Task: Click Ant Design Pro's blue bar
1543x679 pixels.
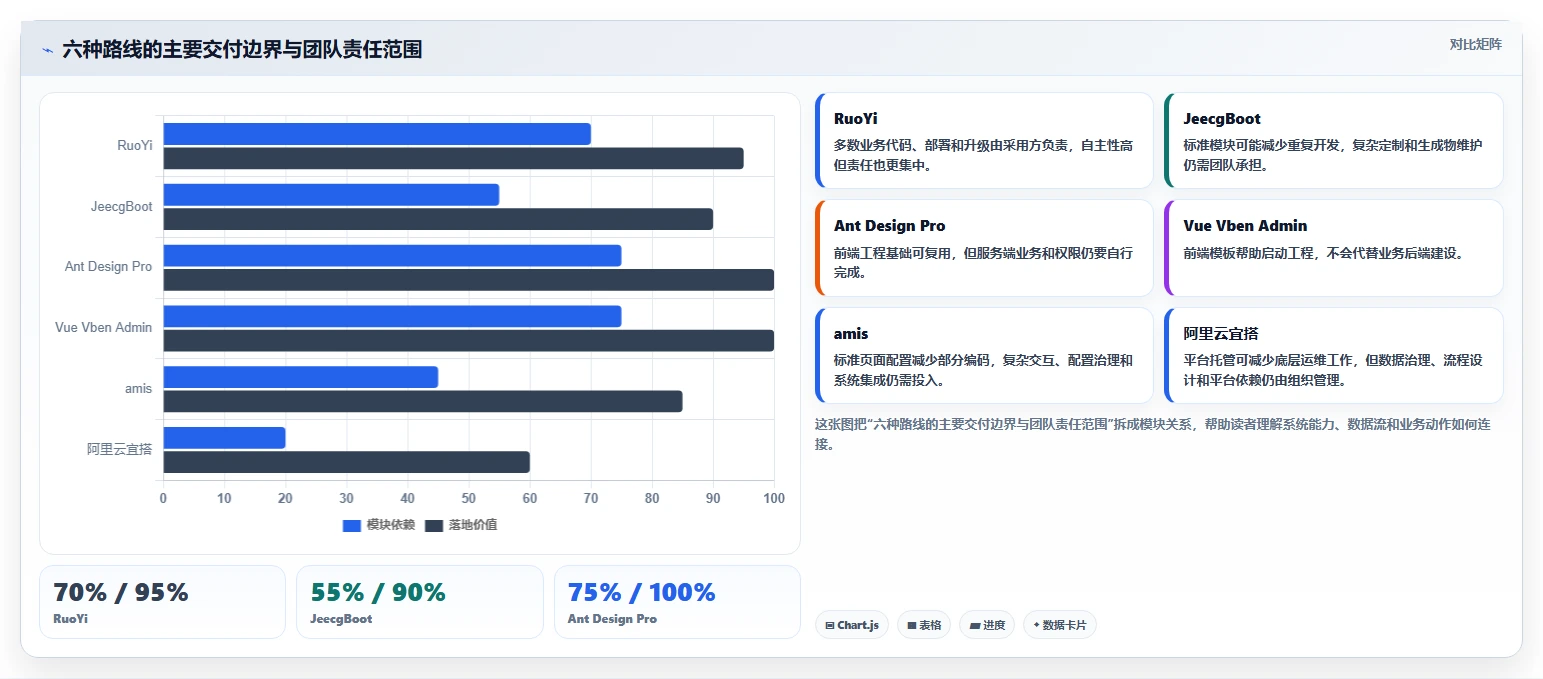Action: [x=392, y=256]
